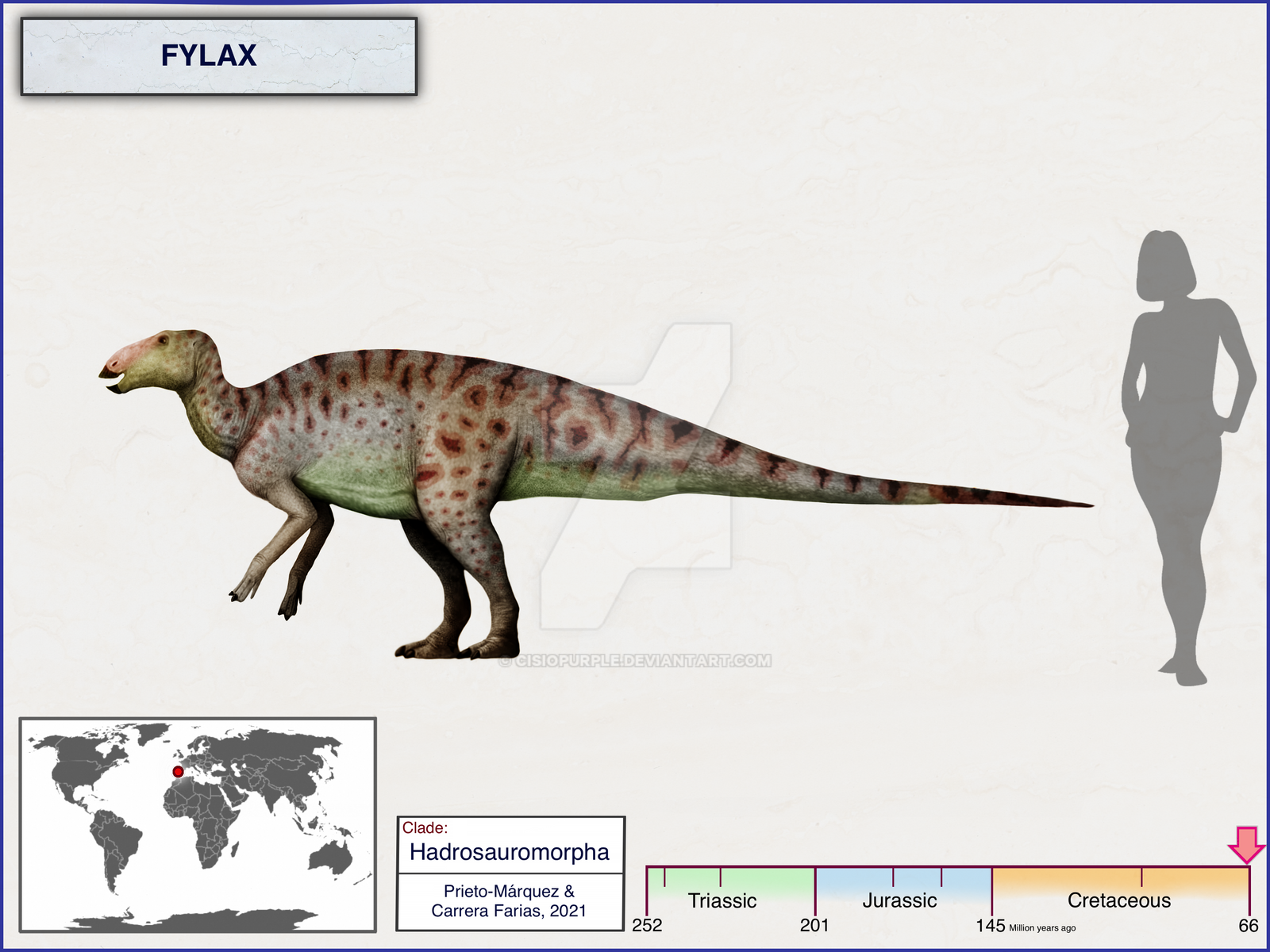Click the blue Jurassic timeline band
The width and height of the screenshot is (1270, 952).
[x=903, y=882]
